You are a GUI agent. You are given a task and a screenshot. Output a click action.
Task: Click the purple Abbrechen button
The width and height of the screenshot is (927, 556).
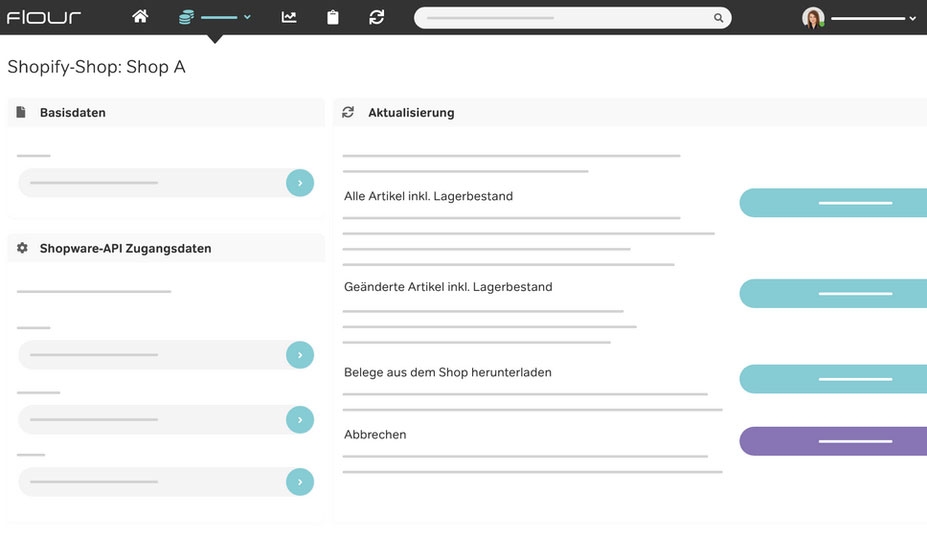[833, 441]
